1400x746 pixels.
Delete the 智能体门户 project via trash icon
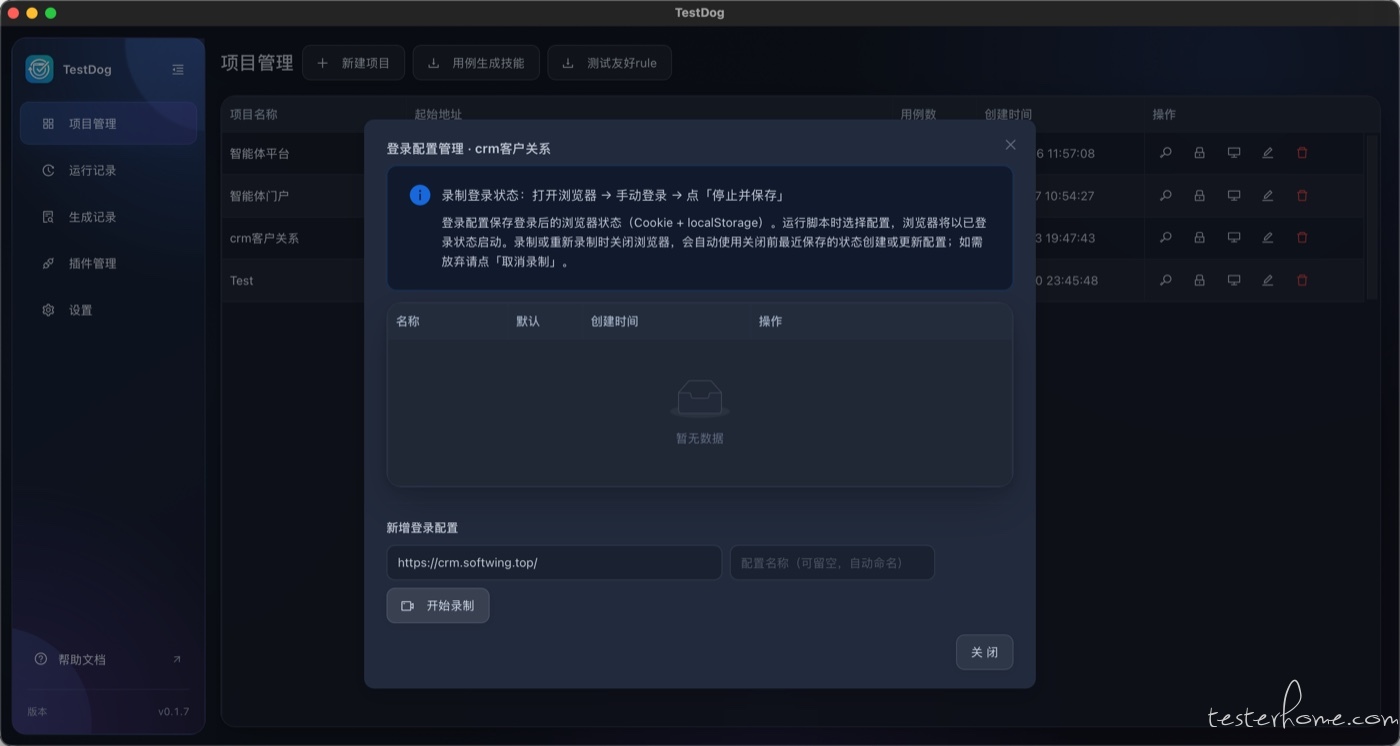point(1302,196)
